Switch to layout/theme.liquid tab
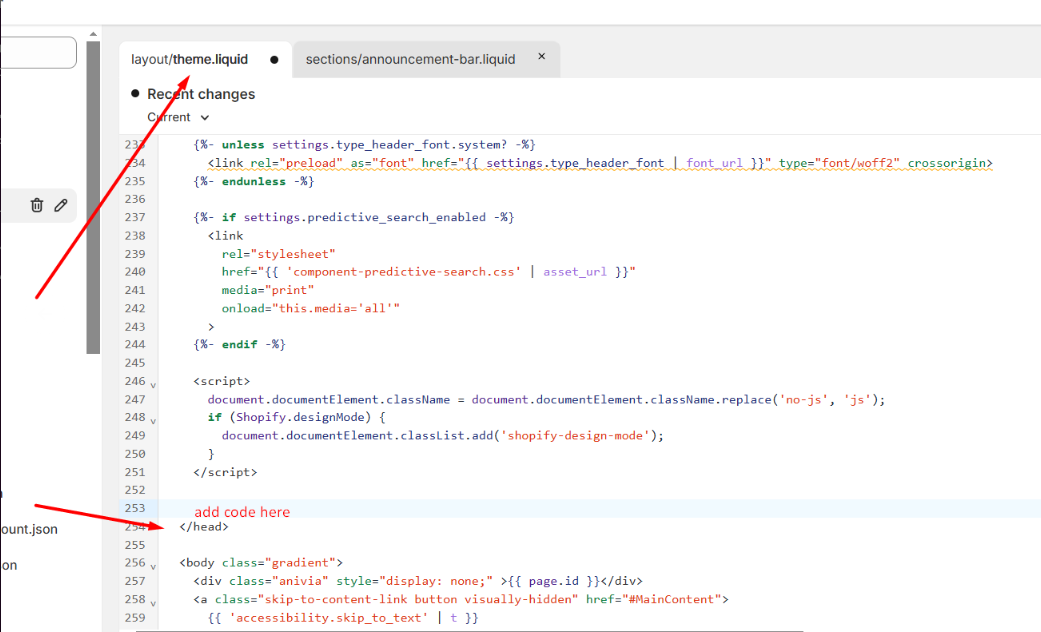 [189, 59]
